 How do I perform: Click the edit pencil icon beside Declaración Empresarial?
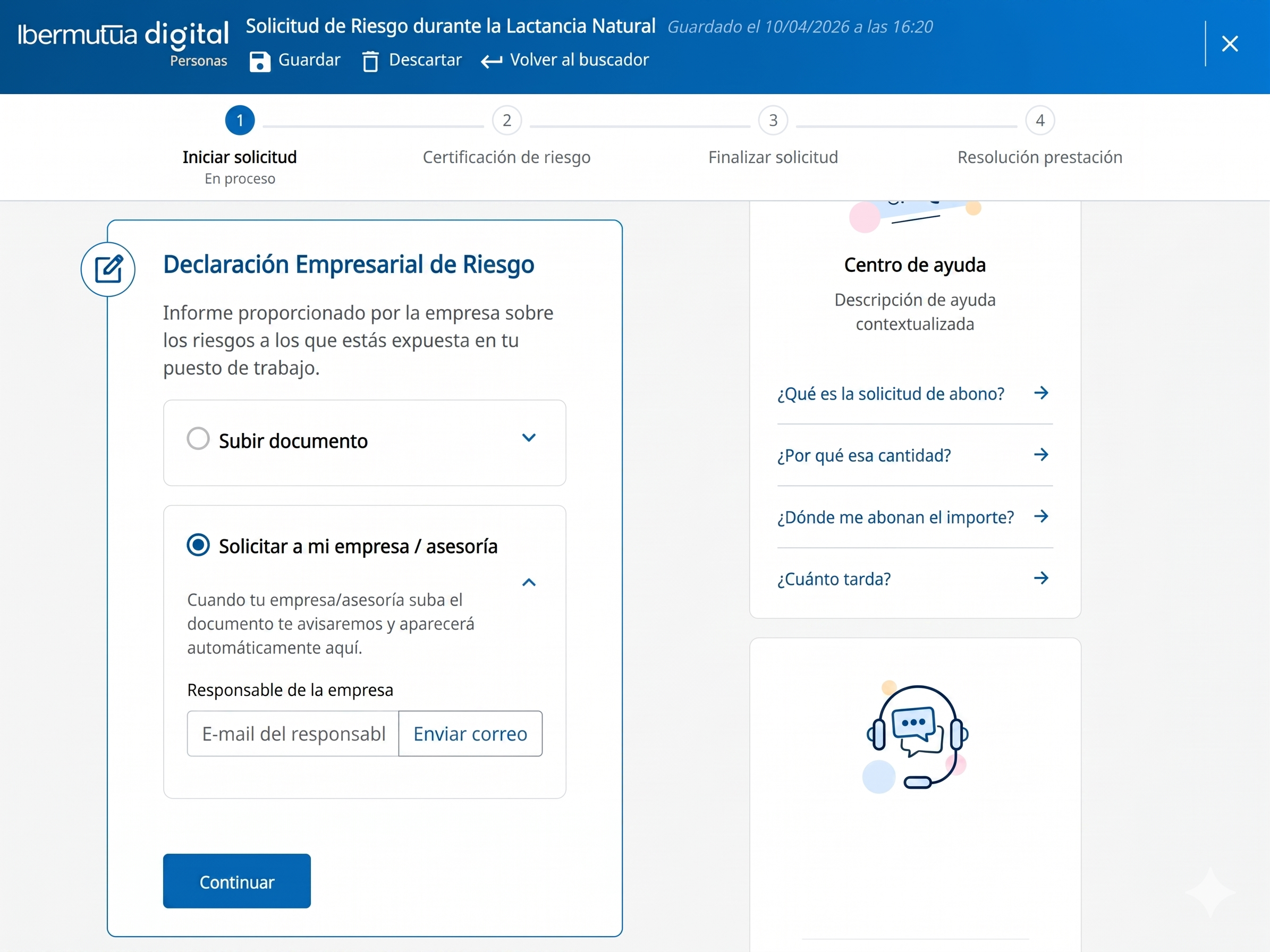click(x=108, y=269)
